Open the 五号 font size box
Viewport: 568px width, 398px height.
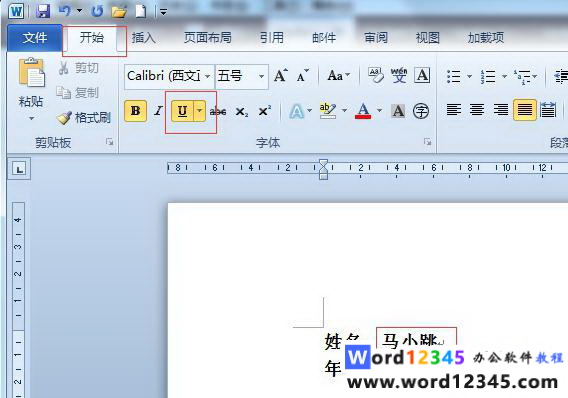[x=242, y=76]
